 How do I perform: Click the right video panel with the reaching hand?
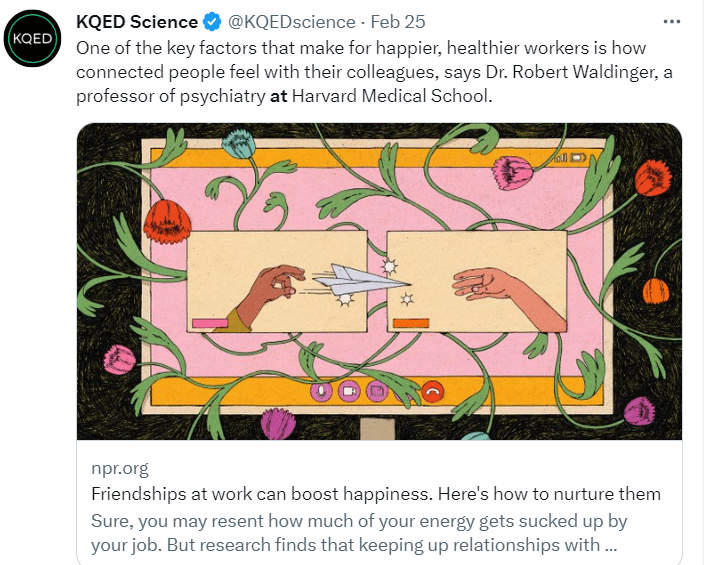(476, 281)
